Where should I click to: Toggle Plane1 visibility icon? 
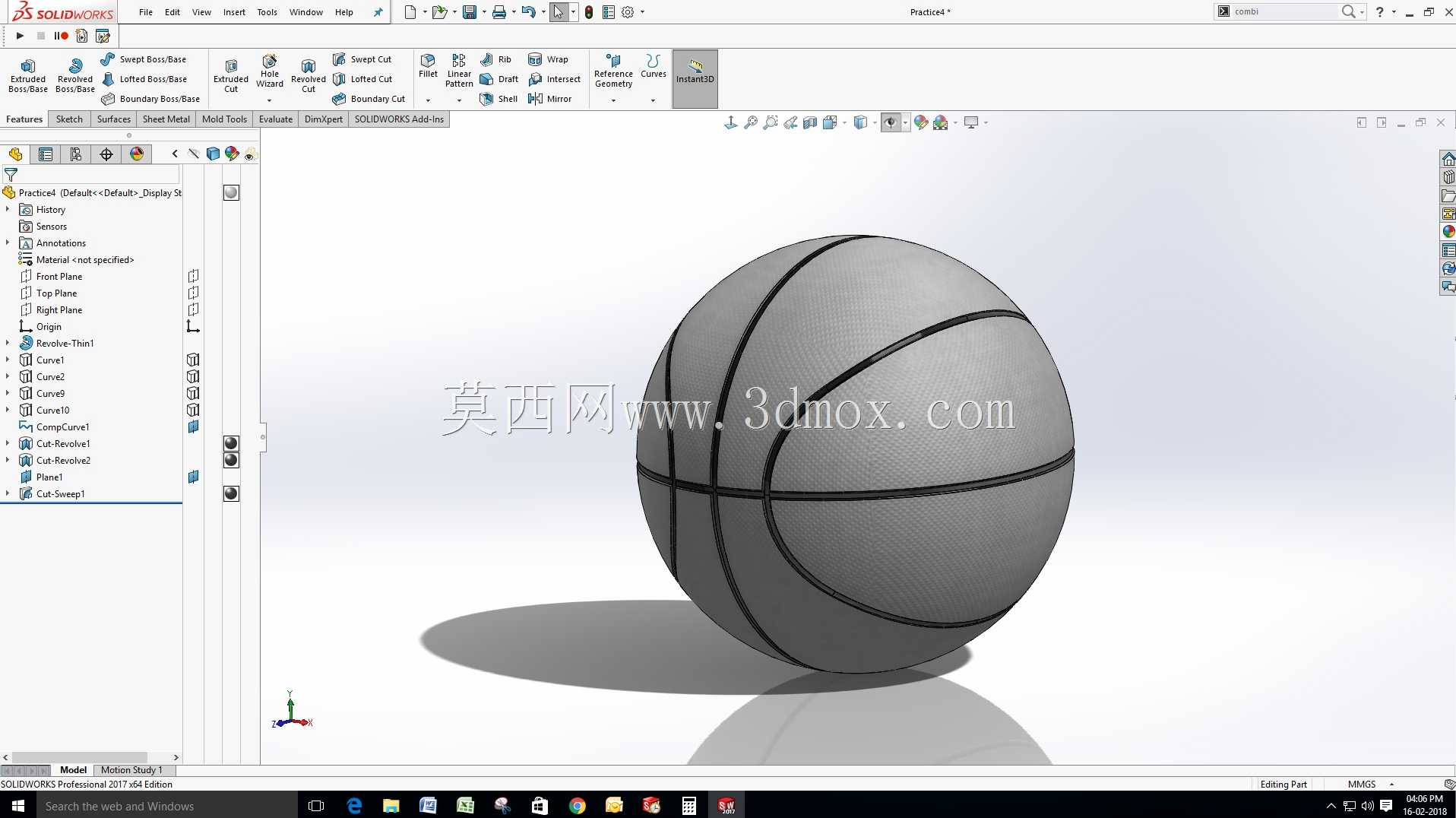pyautogui.click(x=193, y=477)
